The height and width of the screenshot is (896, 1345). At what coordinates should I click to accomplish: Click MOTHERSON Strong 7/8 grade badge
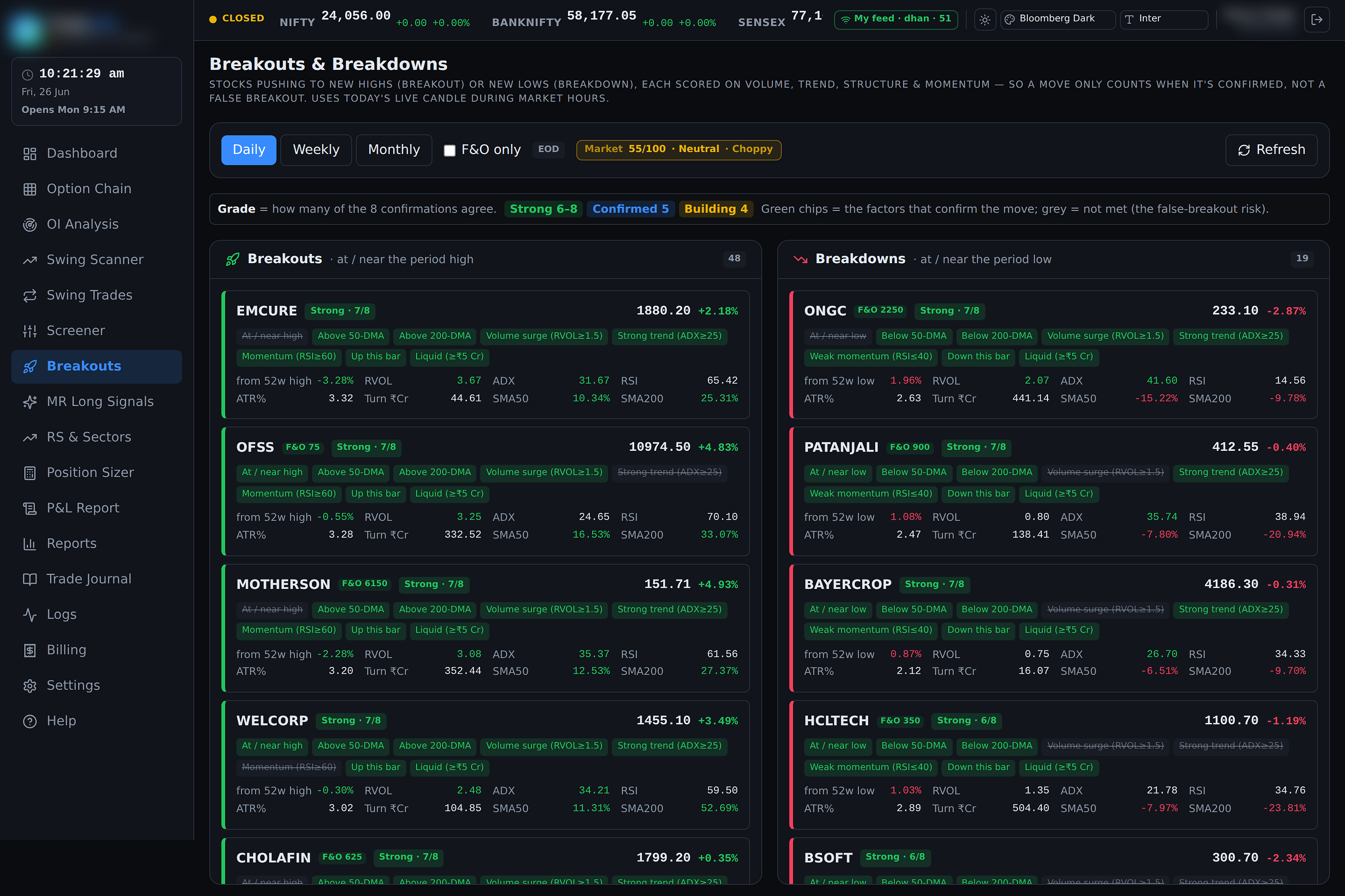click(x=434, y=585)
